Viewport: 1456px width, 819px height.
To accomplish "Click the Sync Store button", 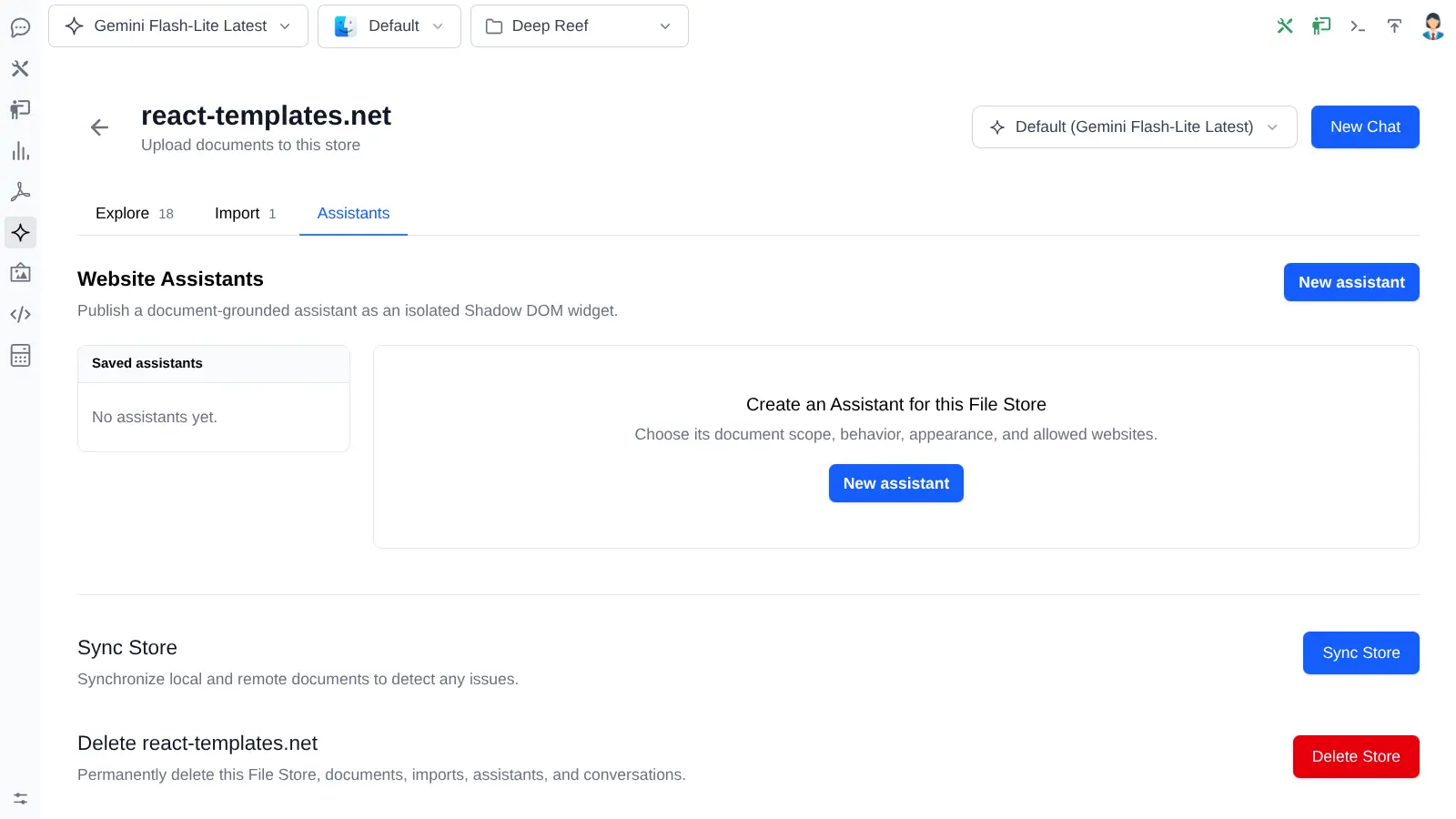I will pos(1361,652).
